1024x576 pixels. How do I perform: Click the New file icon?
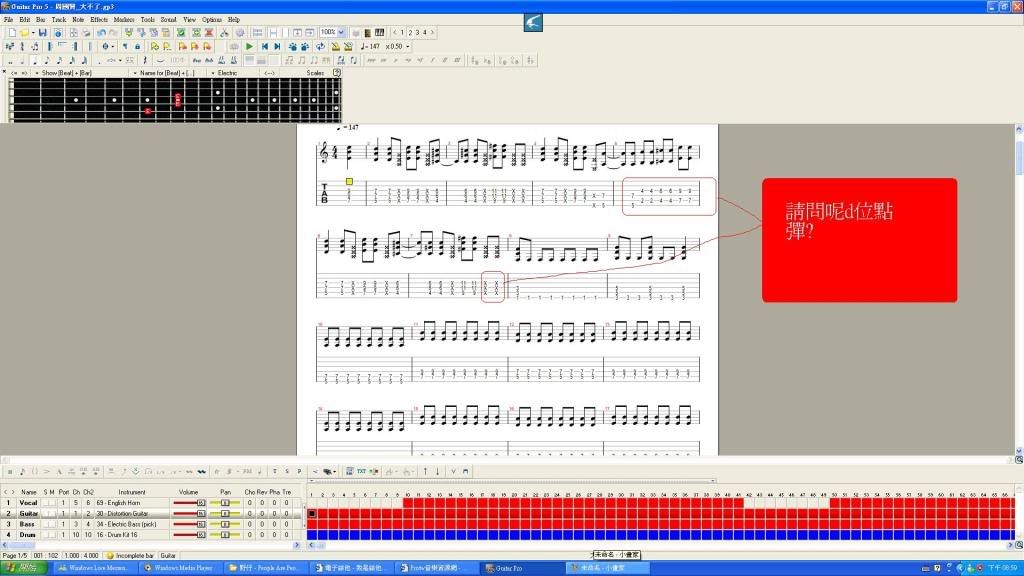click(x=10, y=33)
